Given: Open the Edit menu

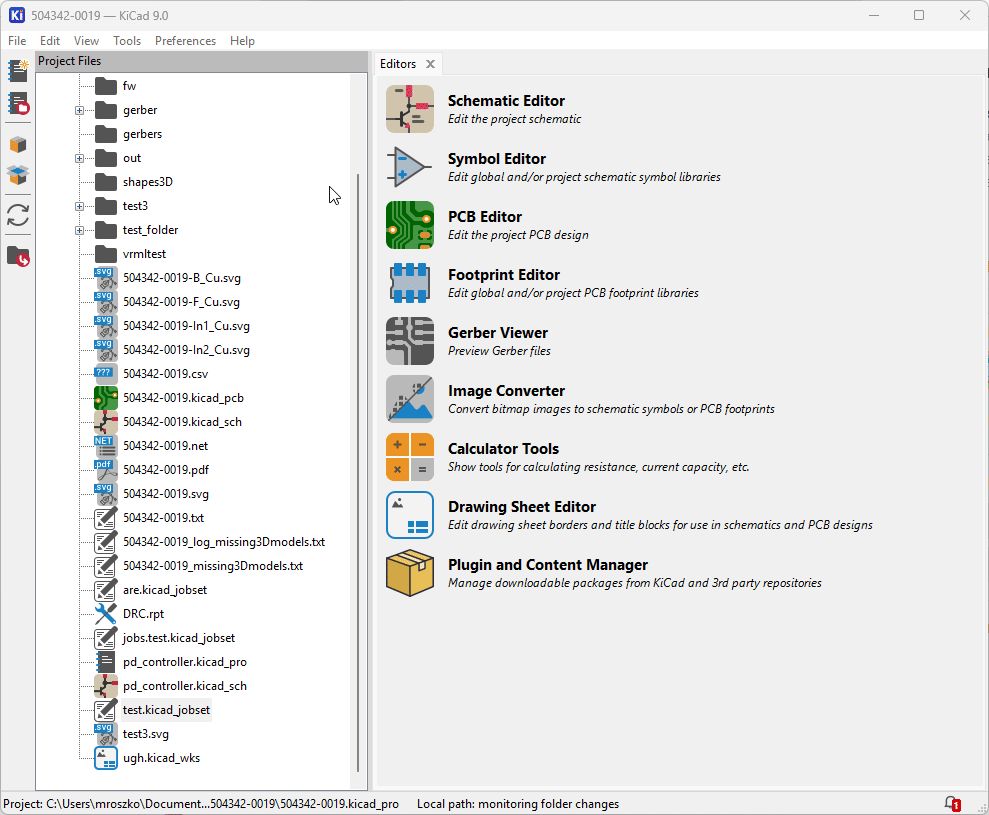Looking at the screenshot, I should coord(50,41).
